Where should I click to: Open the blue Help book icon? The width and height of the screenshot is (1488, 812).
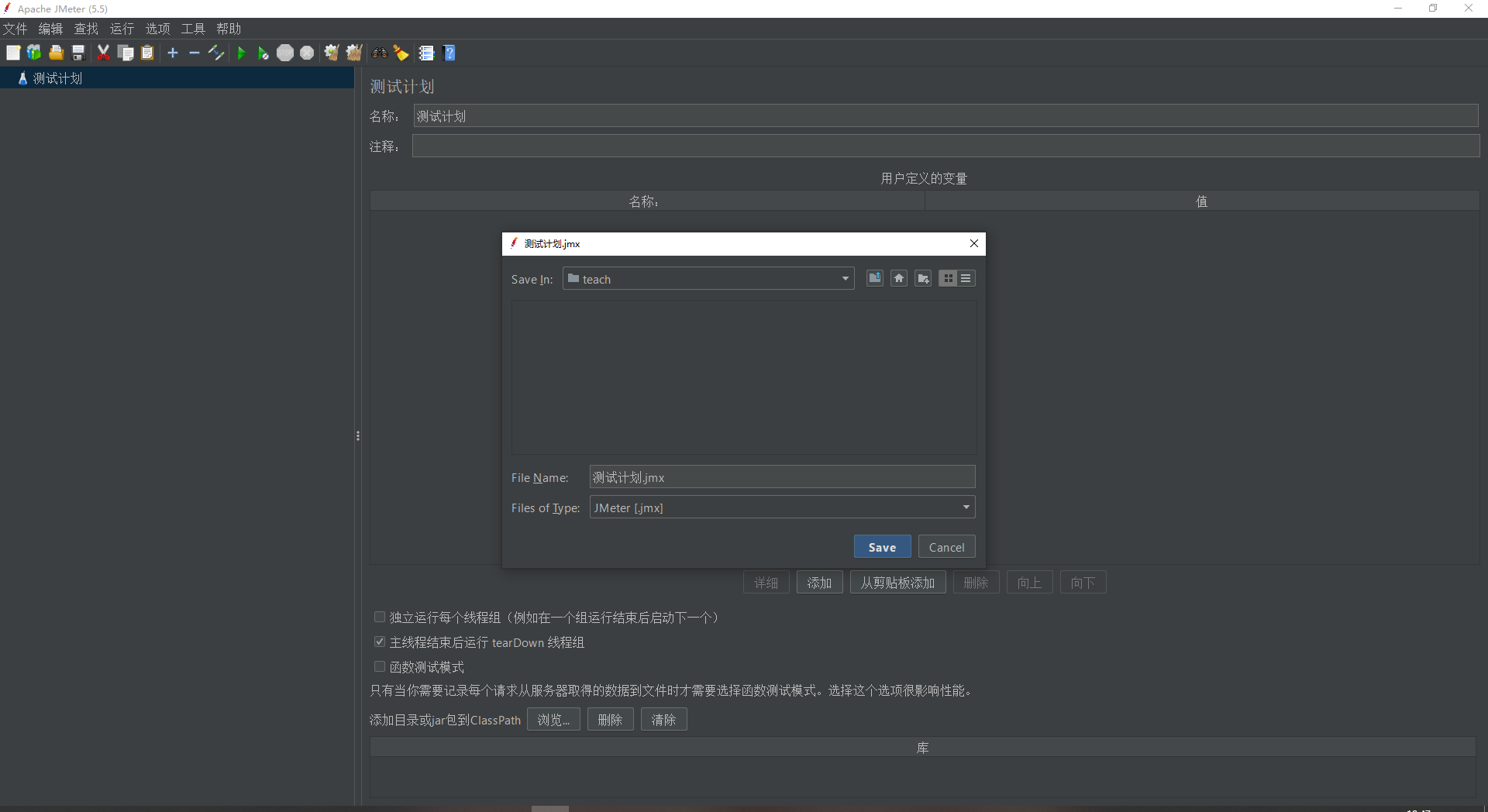click(x=449, y=53)
